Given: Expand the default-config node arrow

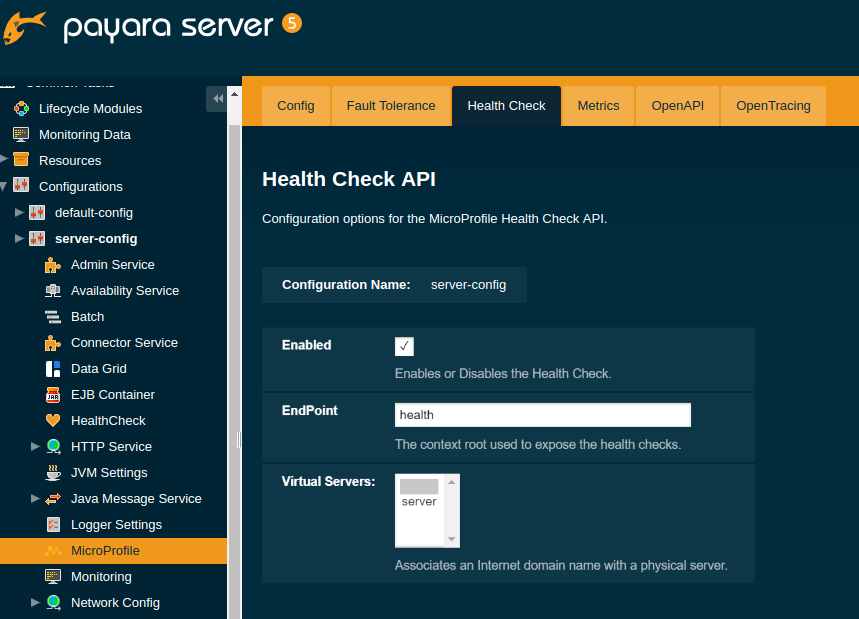Looking at the screenshot, I should point(19,212).
